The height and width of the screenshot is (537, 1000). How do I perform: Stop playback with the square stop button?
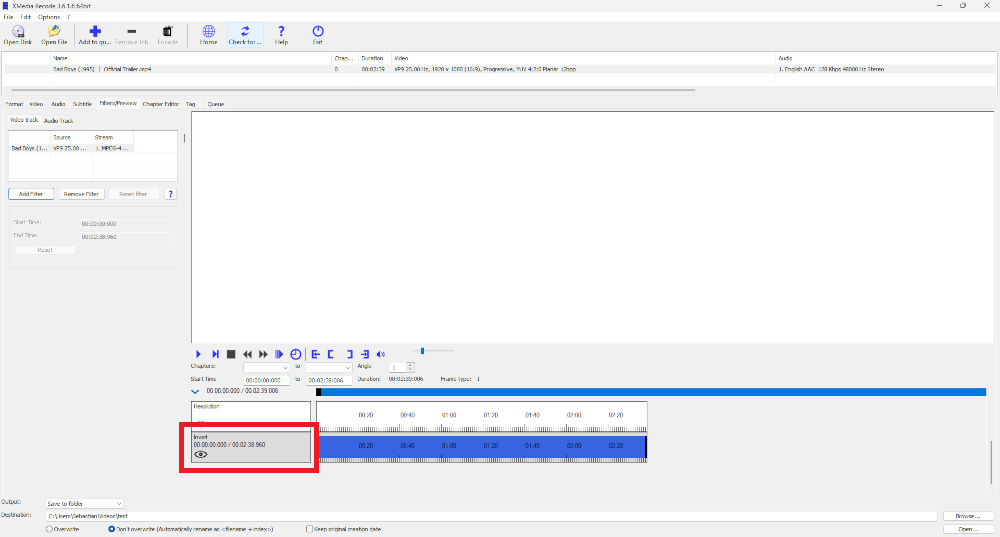click(231, 354)
